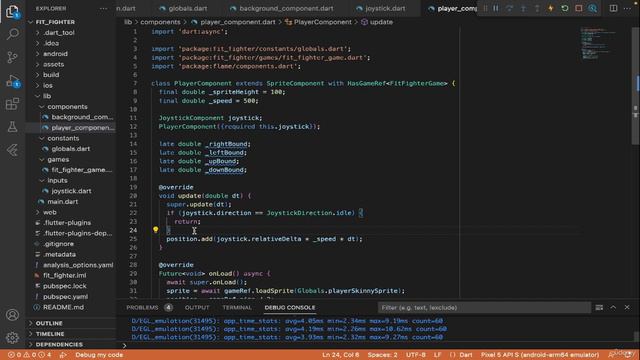The image size is (640, 360).
Task: Open Explorer views and more actions ellipsis
Action: 103,8
